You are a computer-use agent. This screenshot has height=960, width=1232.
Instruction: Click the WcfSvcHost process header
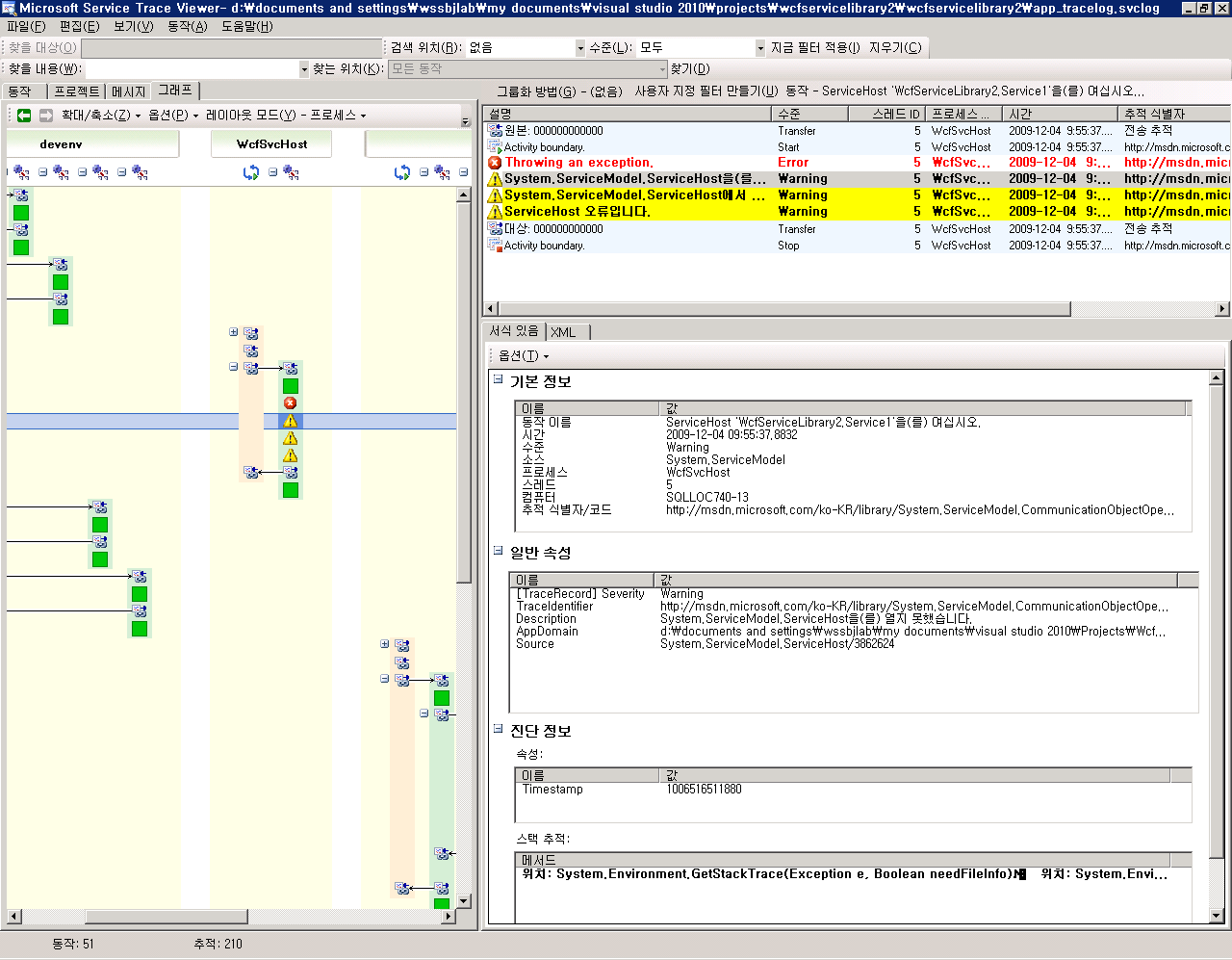point(271,143)
